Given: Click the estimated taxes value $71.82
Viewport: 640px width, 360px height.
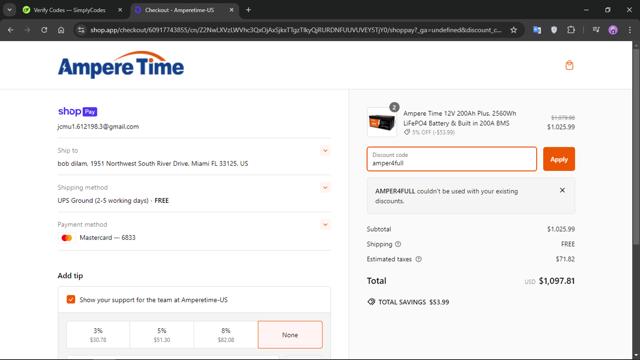Looking at the screenshot, I should (x=565, y=259).
